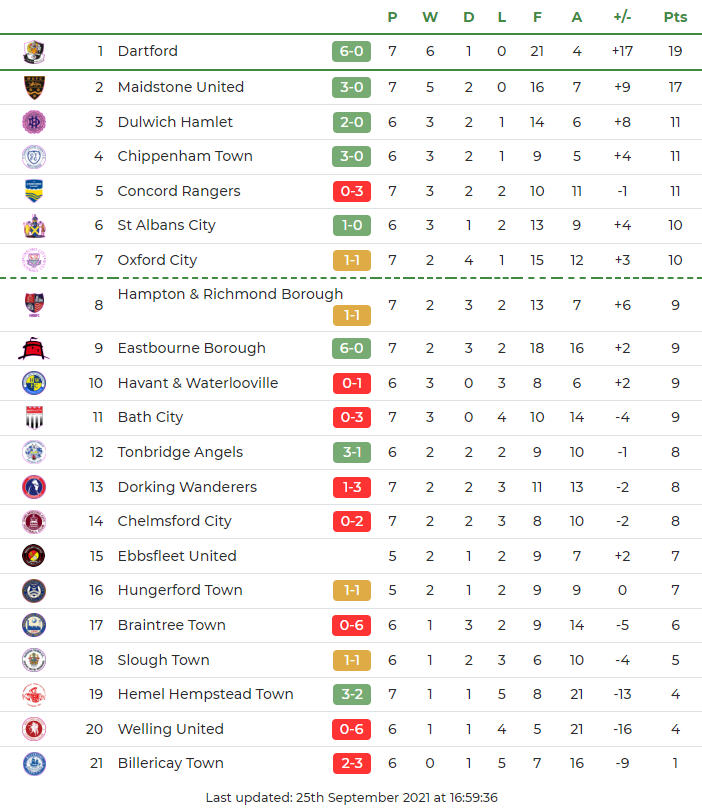Select the Hampton & Richmond Borough team name
This screenshot has width=702, height=811.
point(230,294)
